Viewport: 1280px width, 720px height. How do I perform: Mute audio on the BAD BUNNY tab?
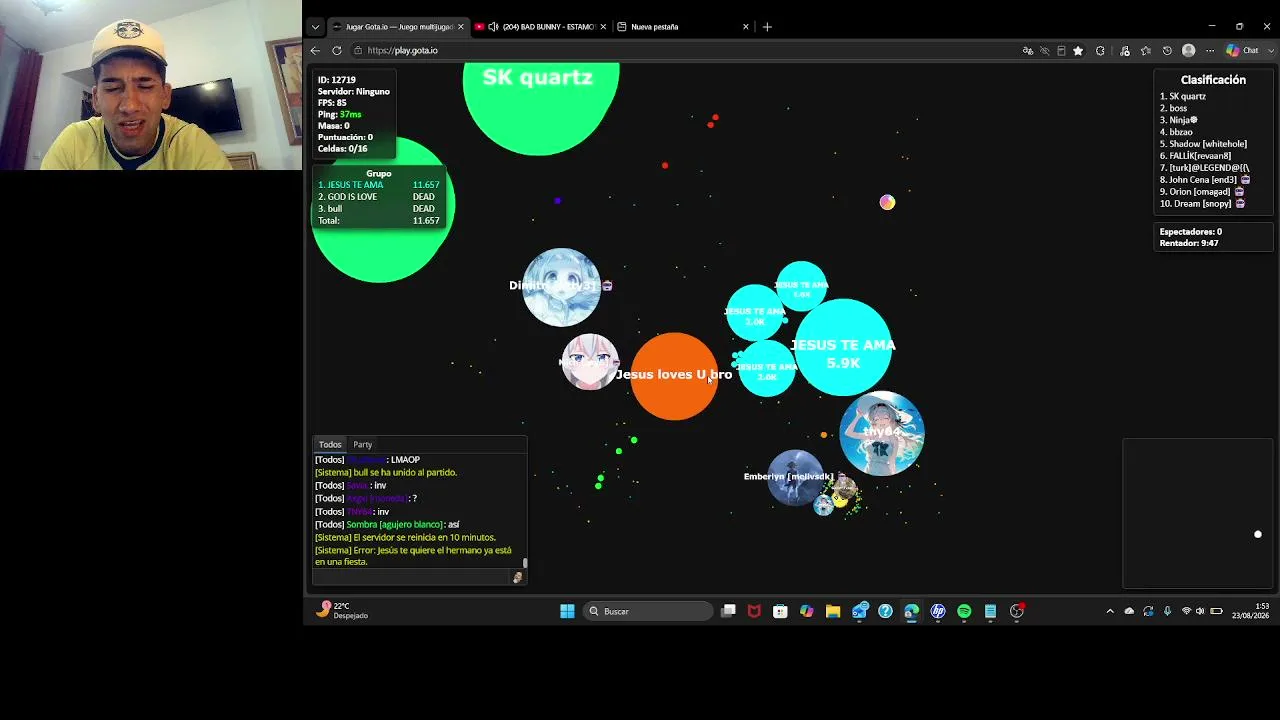tap(493, 27)
